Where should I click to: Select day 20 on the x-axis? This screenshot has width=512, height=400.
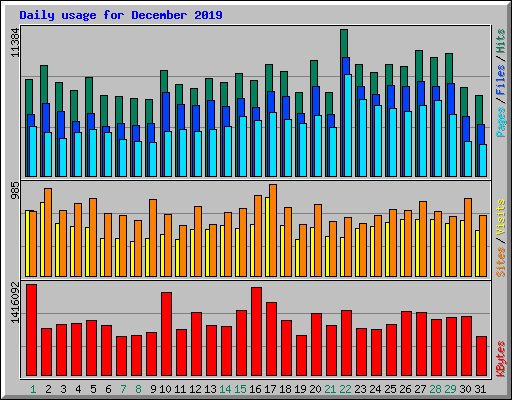coord(315,389)
